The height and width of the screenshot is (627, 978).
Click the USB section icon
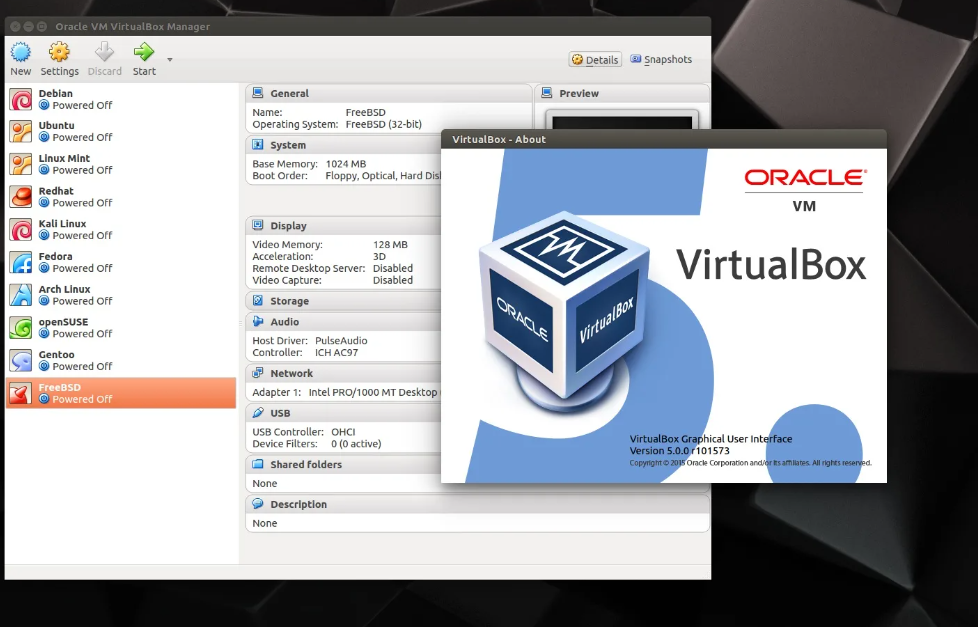(x=258, y=412)
